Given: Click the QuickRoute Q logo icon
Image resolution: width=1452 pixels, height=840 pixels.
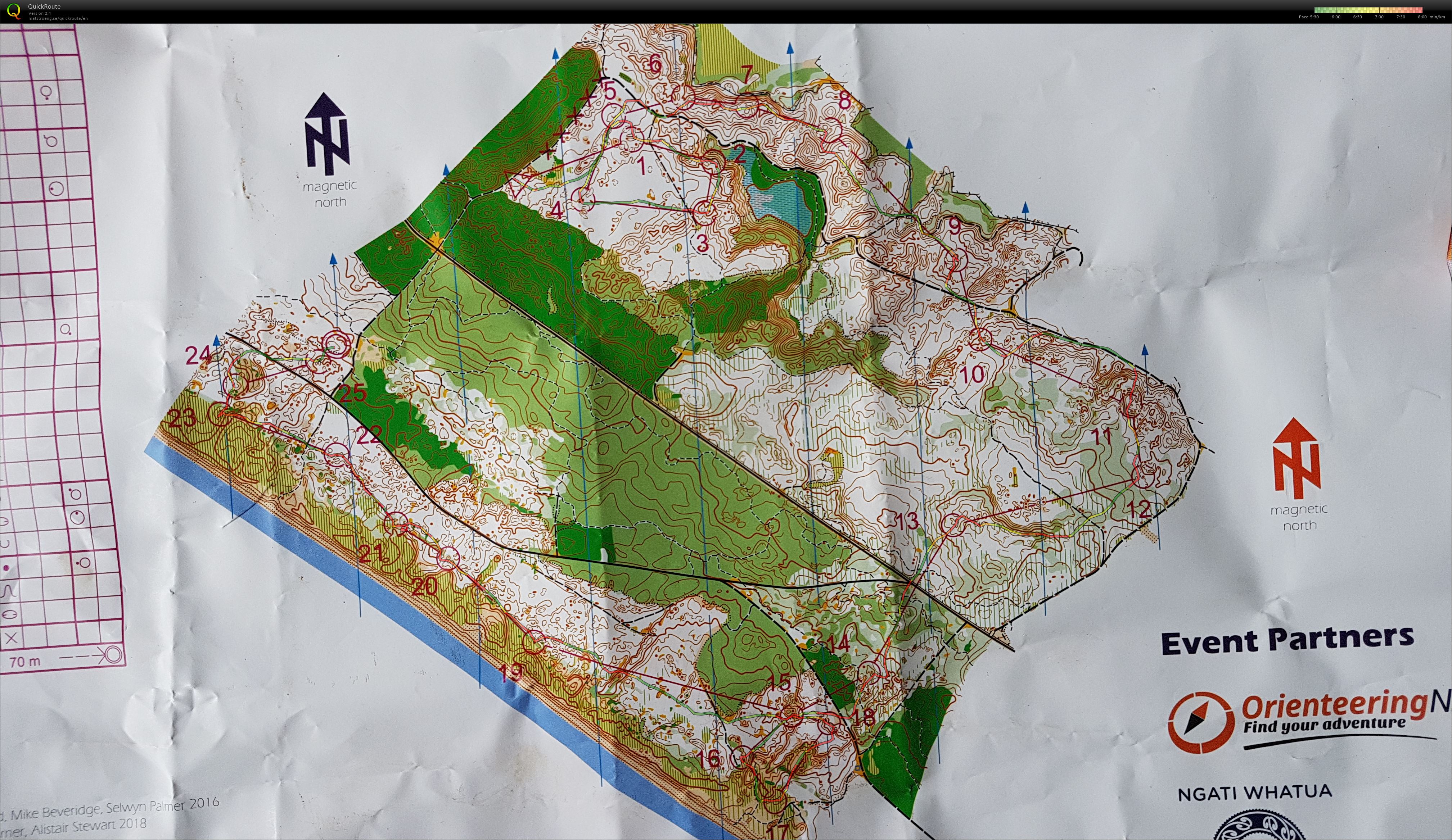Looking at the screenshot, I should click(13, 11).
